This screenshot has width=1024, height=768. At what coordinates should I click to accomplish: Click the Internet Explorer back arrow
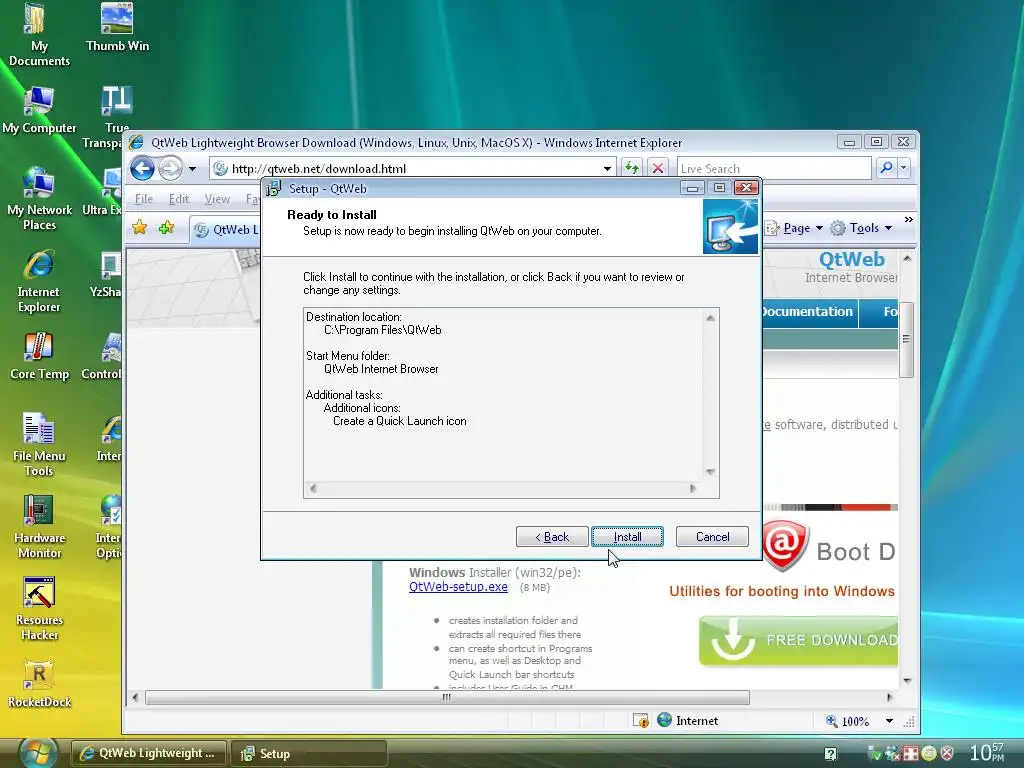[x=142, y=168]
